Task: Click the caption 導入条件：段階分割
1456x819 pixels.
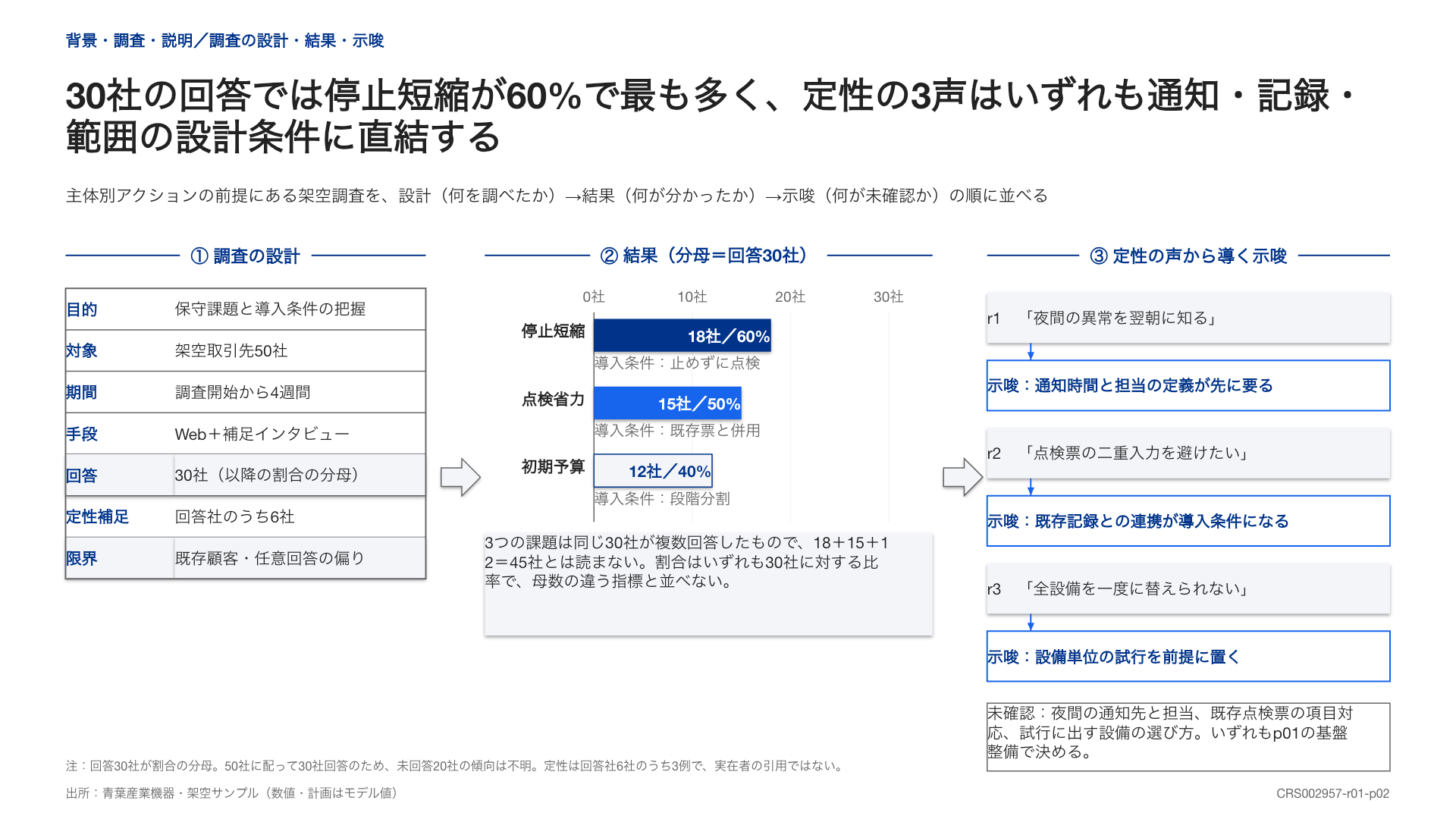Action: pos(662,499)
